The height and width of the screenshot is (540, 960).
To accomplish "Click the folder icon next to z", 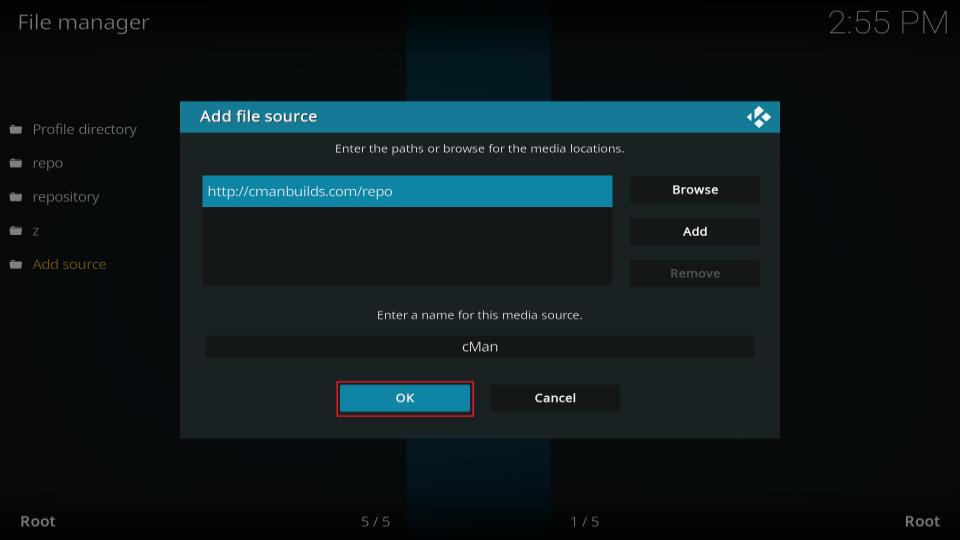I will click(x=16, y=231).
